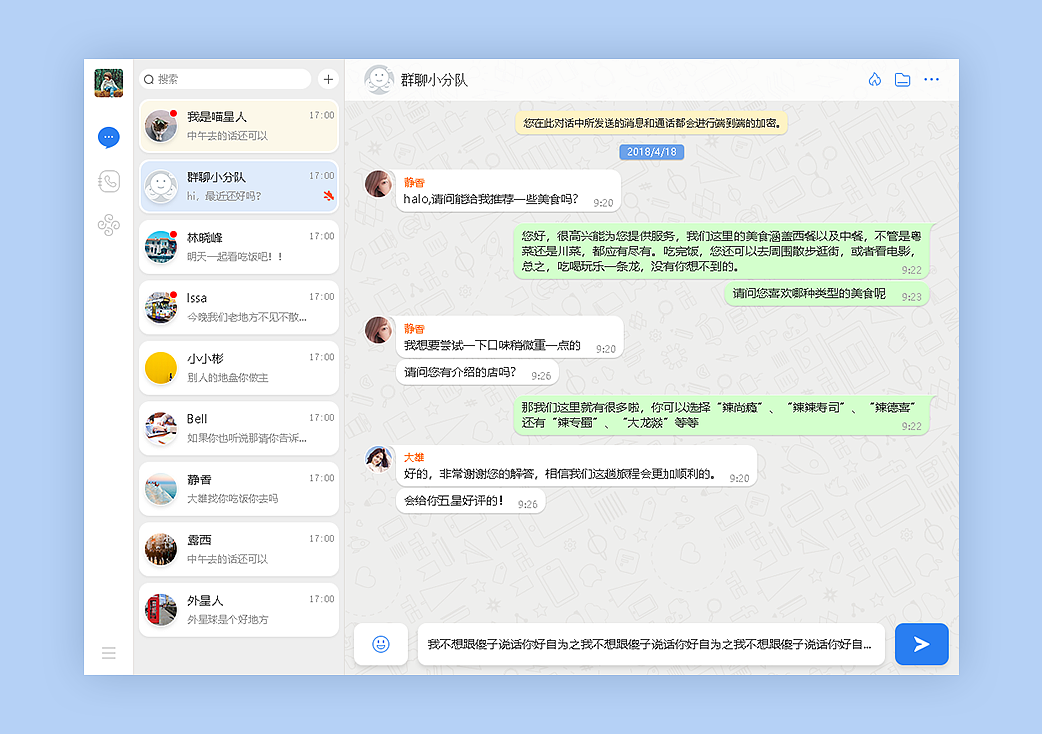This screenshot has width=1042, height=734.
Task: Switch to the Issa conversation
Action: pos(238,307)
